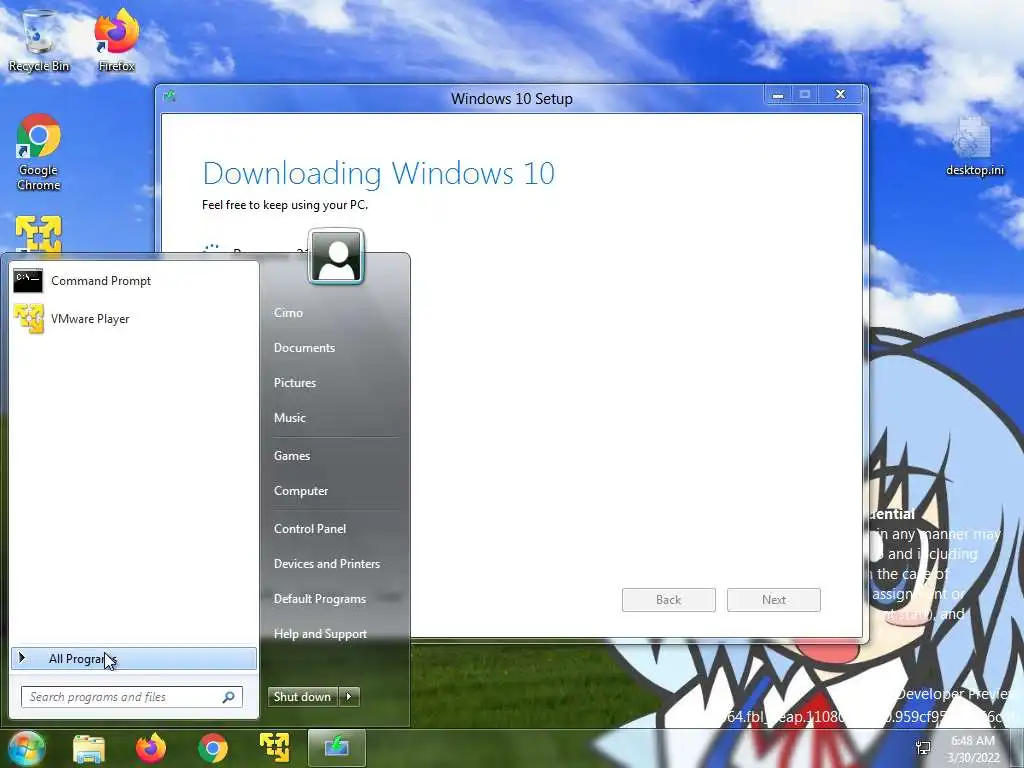Image resolution: width=1024 pixels, height=768 pixels.
Task: Select the Command Prompt label text
Action: point(101,281)
